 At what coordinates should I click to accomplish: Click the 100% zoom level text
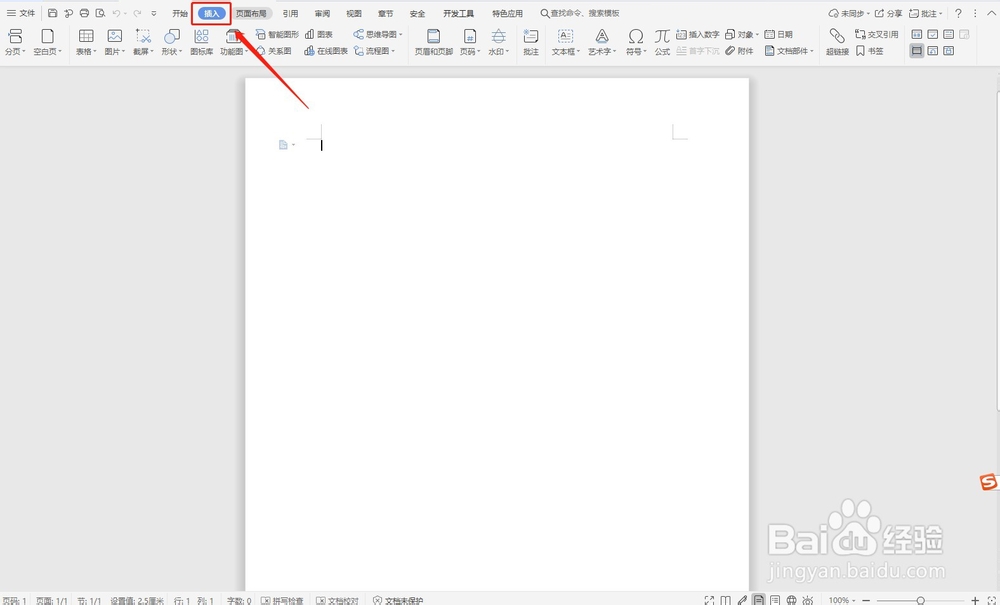tap(839, 601)
